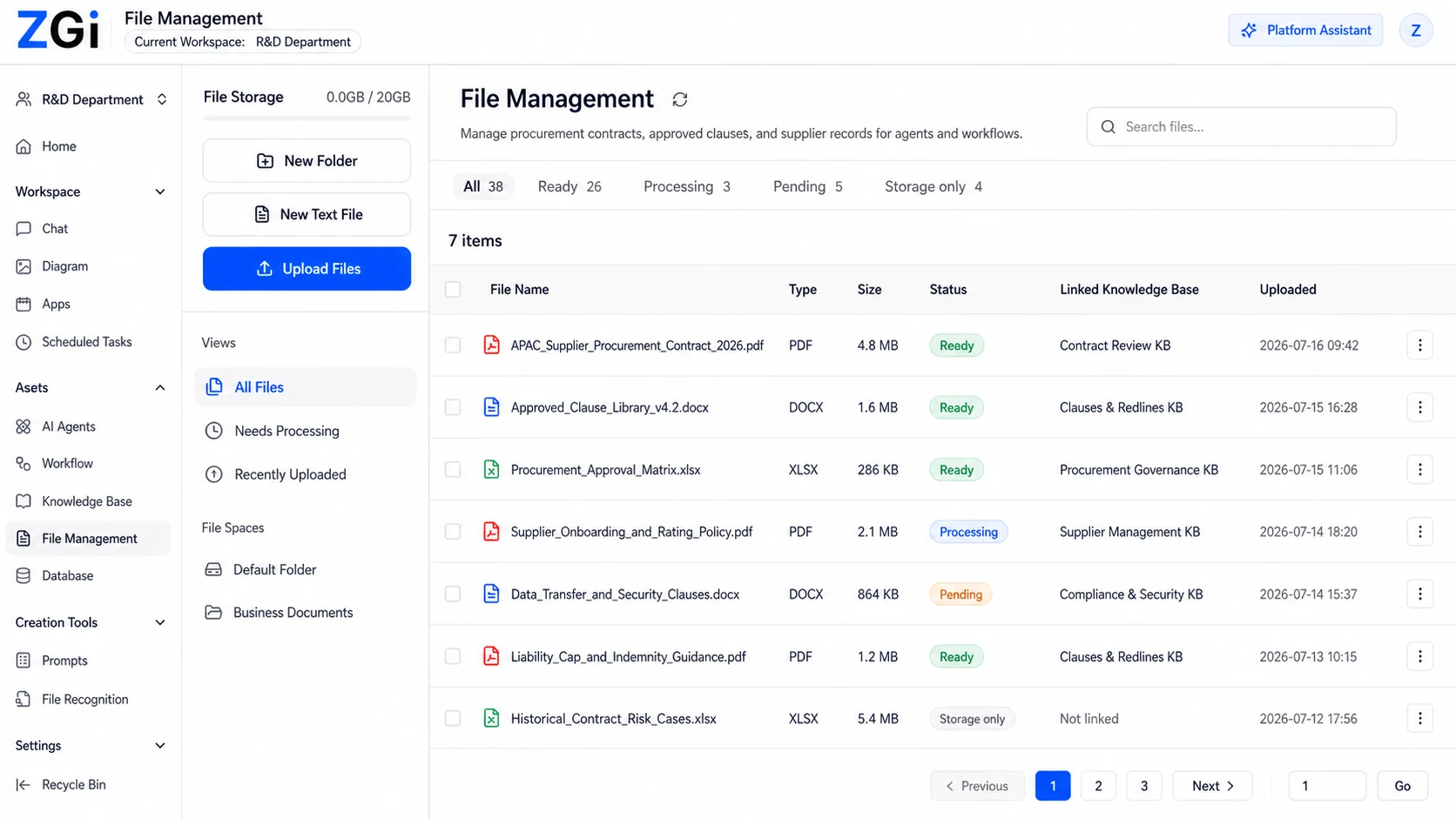Click the New Folder button
Screen dimensions: 1456x819
[x=307, y=161]
